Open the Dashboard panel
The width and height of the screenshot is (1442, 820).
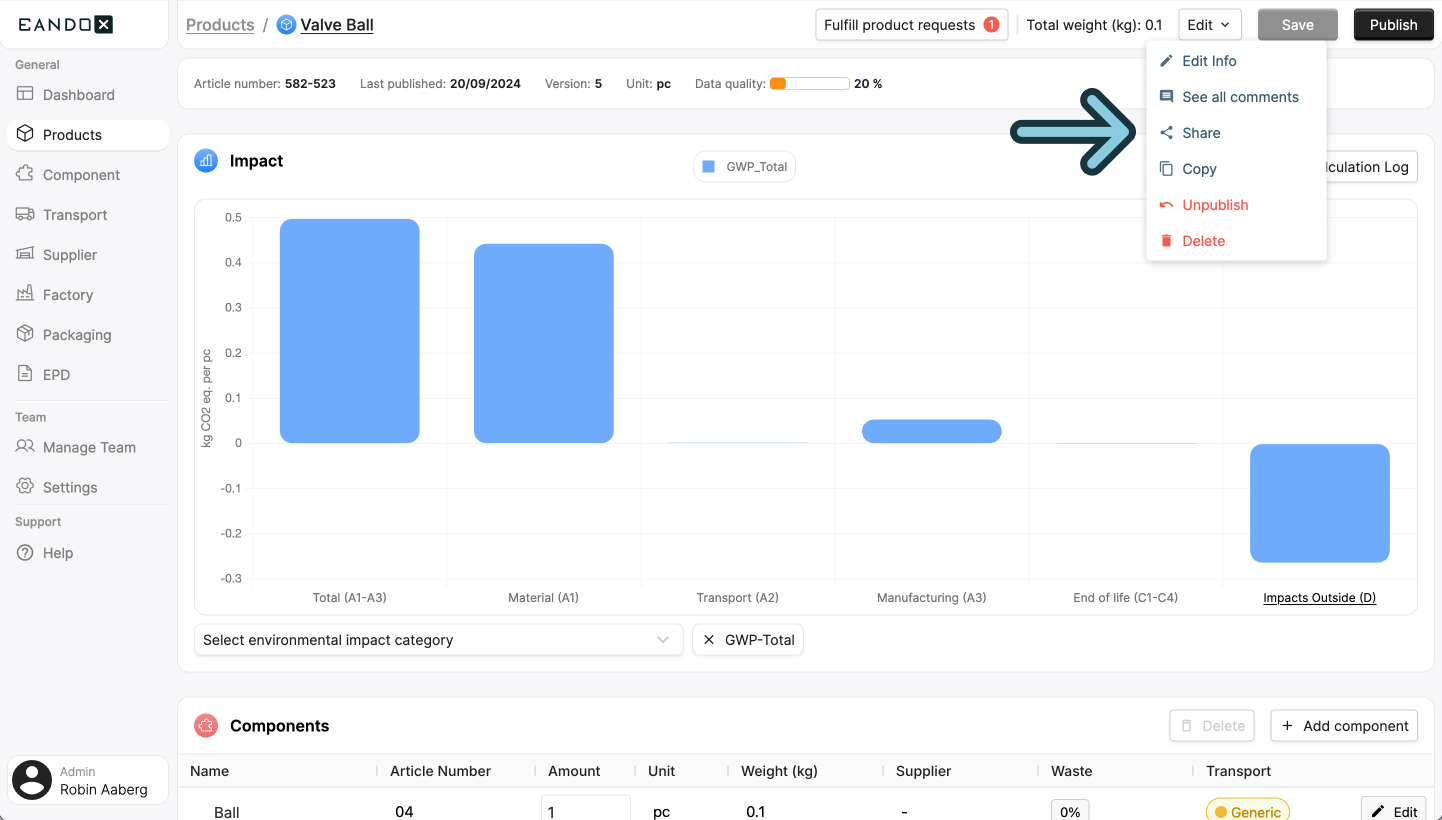point(76,94)
